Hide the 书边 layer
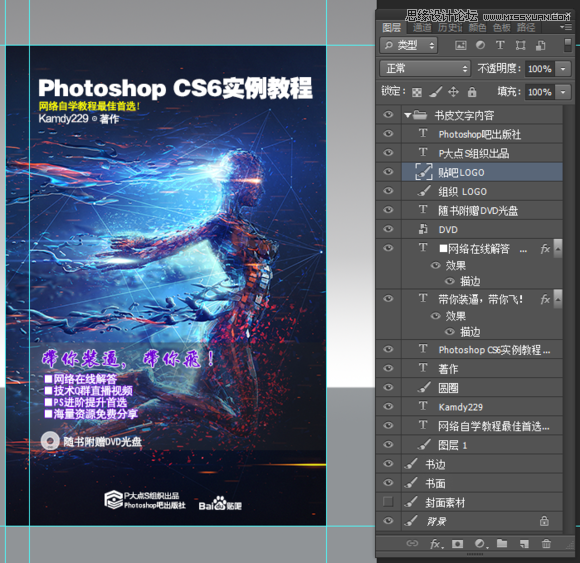 388,463
